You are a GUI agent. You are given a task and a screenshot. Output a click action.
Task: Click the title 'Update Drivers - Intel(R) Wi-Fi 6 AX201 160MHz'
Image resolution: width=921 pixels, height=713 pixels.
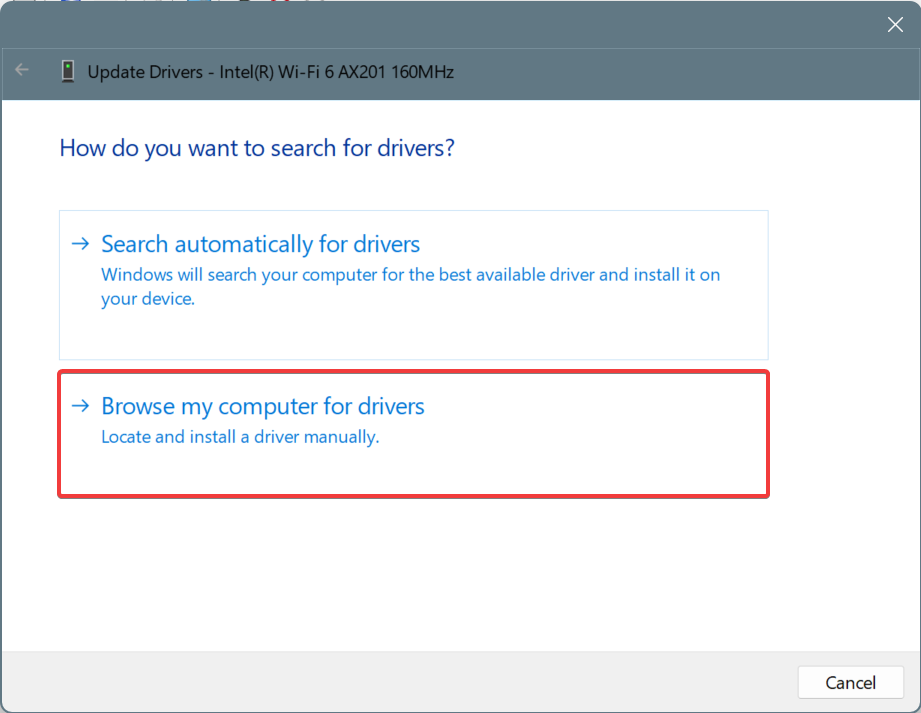tap(271, 72)
